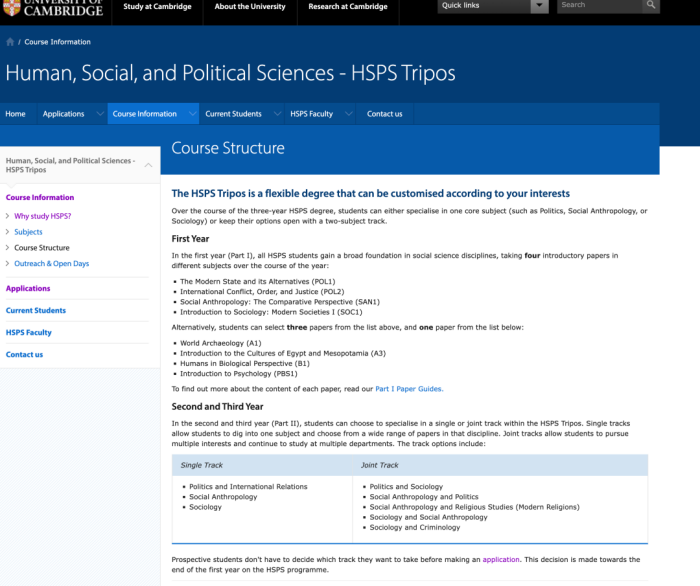Expand the Applications nav chevron
700x586 pixels.
click(100, 114)
